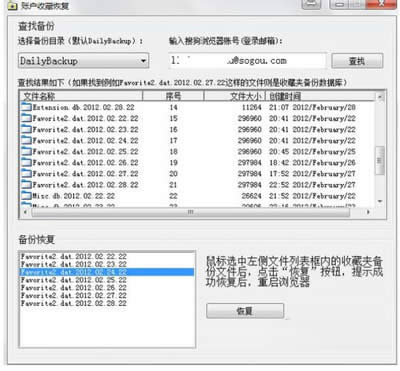Click Extension.db.2012.02.28.22 file name in results
Screen dimensions: 400x371
tap(83, 107)
